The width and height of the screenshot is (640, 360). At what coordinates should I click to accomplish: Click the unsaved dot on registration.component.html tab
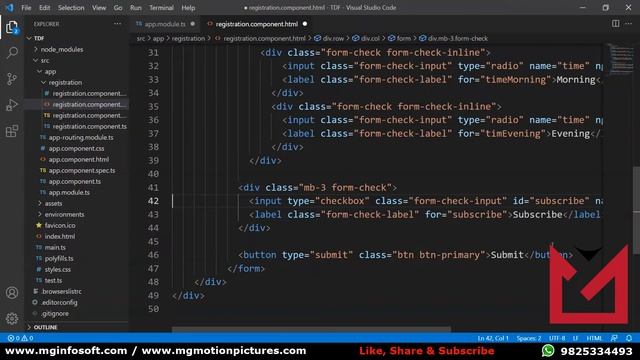point(305,24)
